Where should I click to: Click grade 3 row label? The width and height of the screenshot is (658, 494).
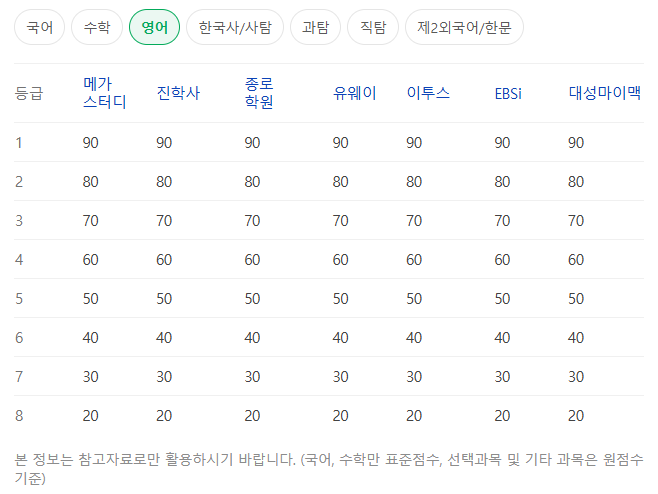tap(19, 221)
